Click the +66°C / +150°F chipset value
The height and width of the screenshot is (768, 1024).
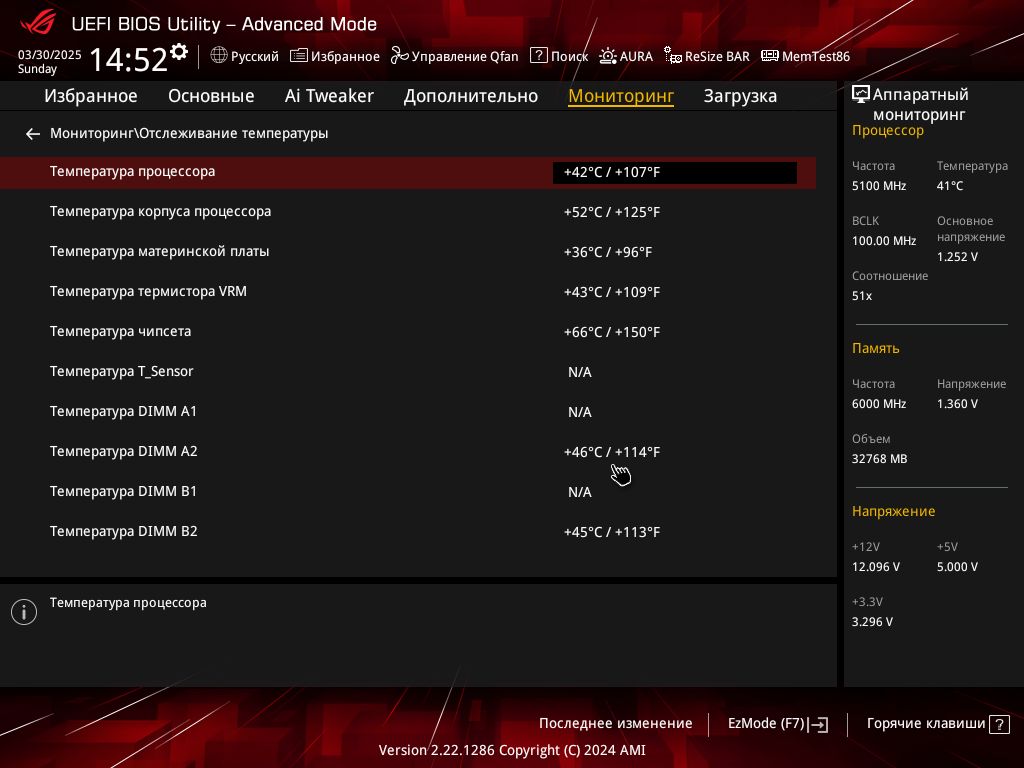612,332
